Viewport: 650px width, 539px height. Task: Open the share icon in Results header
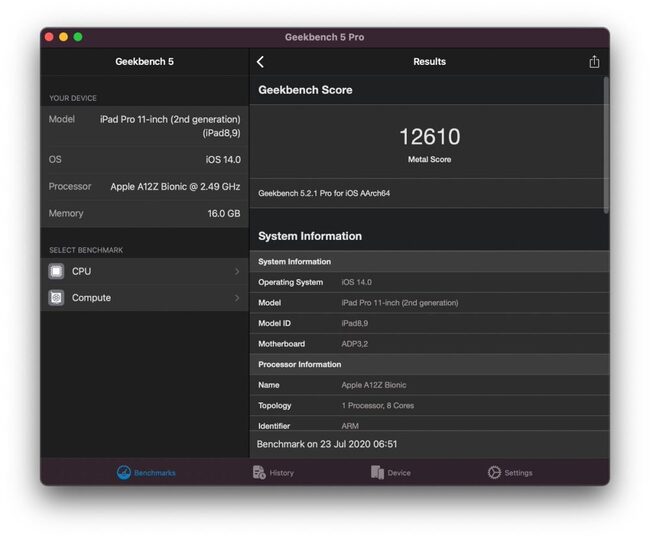[x=594, y=61]
